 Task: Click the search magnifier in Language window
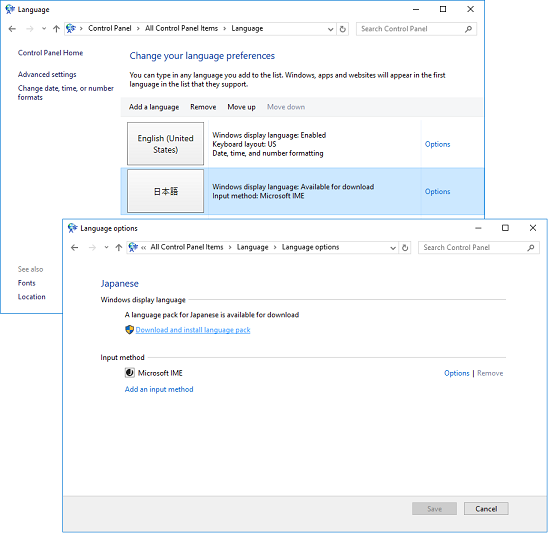(x=468, y=29)
